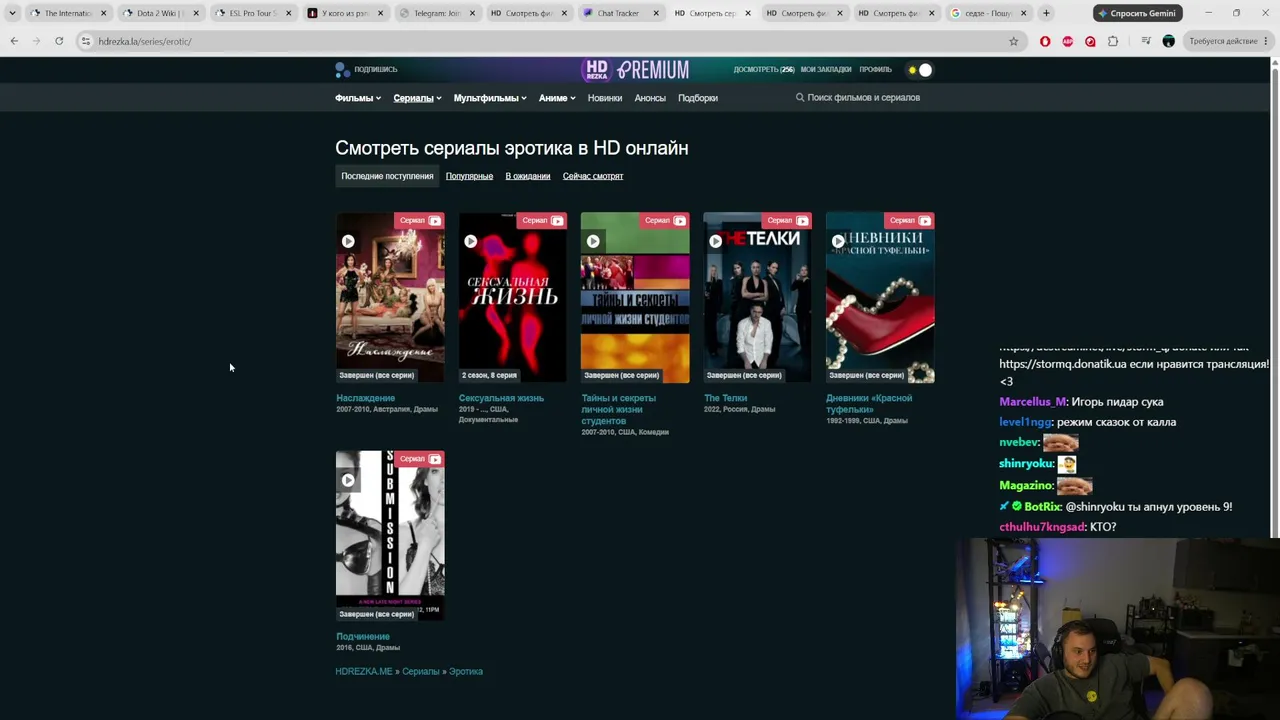Viewport: 1280px width, 720px height.
Task: Open the Сексуальная жизнь poster thumbnail
Action: [x=512, y=297]
